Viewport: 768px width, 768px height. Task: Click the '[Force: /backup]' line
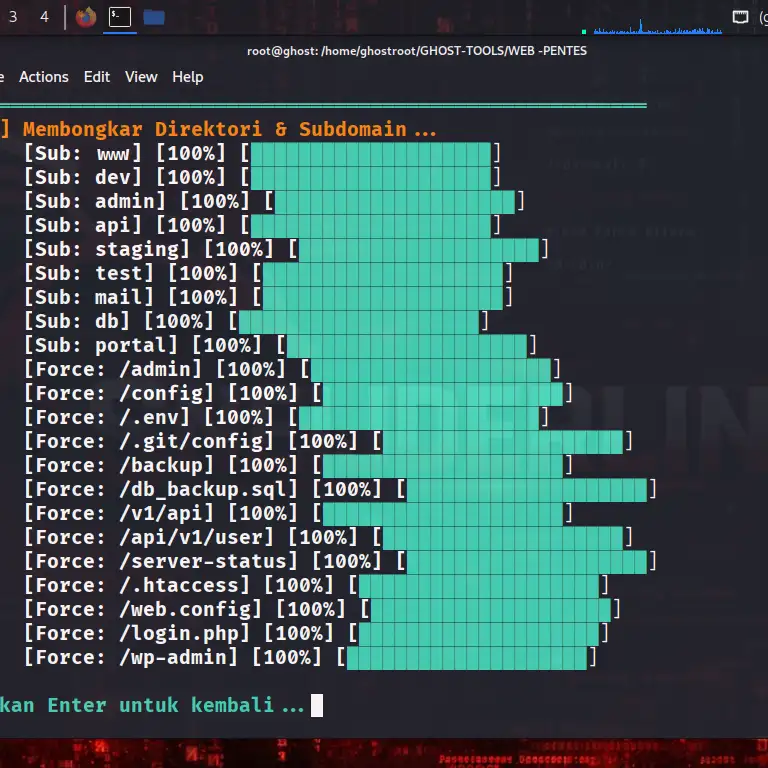[298, 465]
